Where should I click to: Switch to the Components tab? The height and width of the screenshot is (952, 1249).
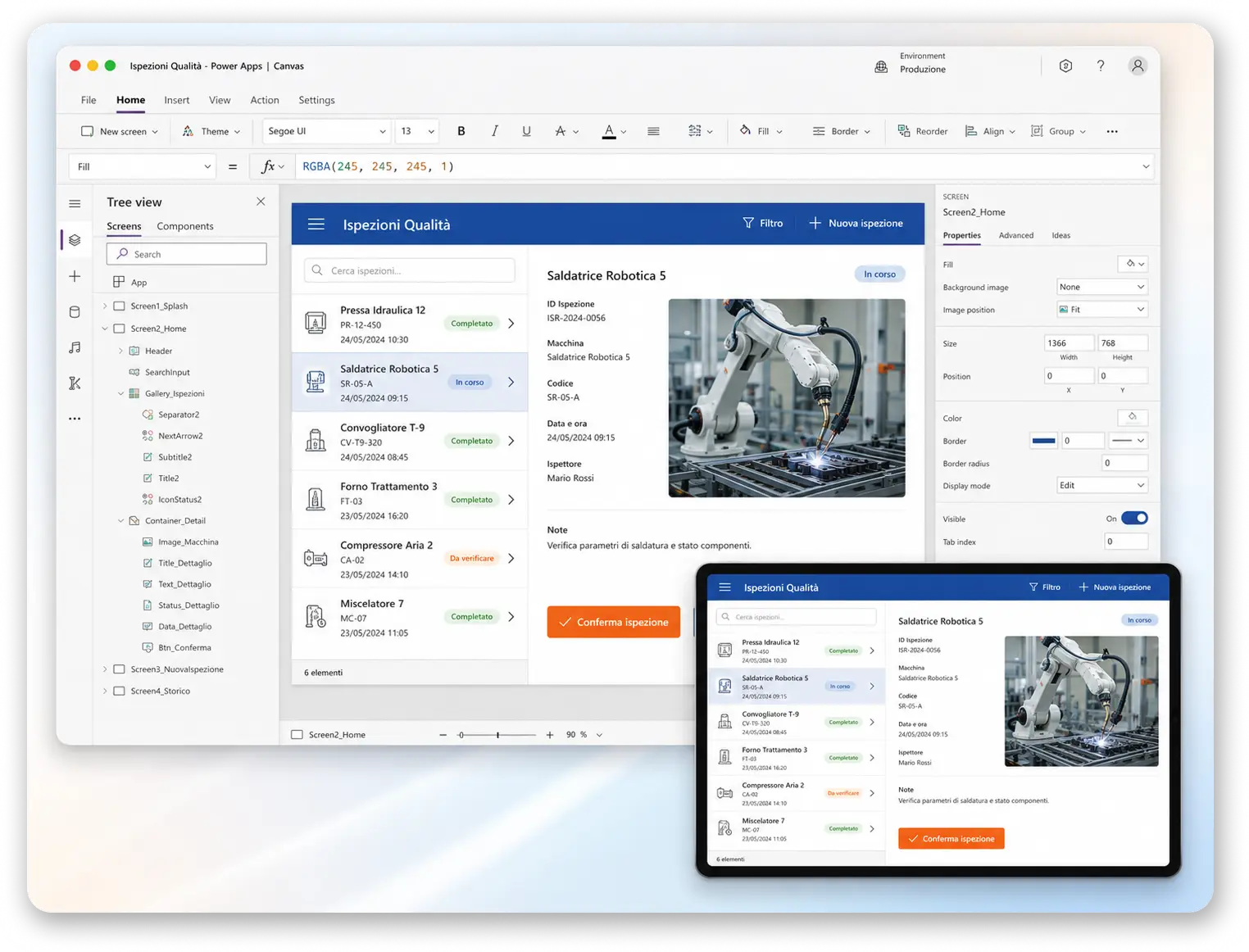click(x=185, y=226)
